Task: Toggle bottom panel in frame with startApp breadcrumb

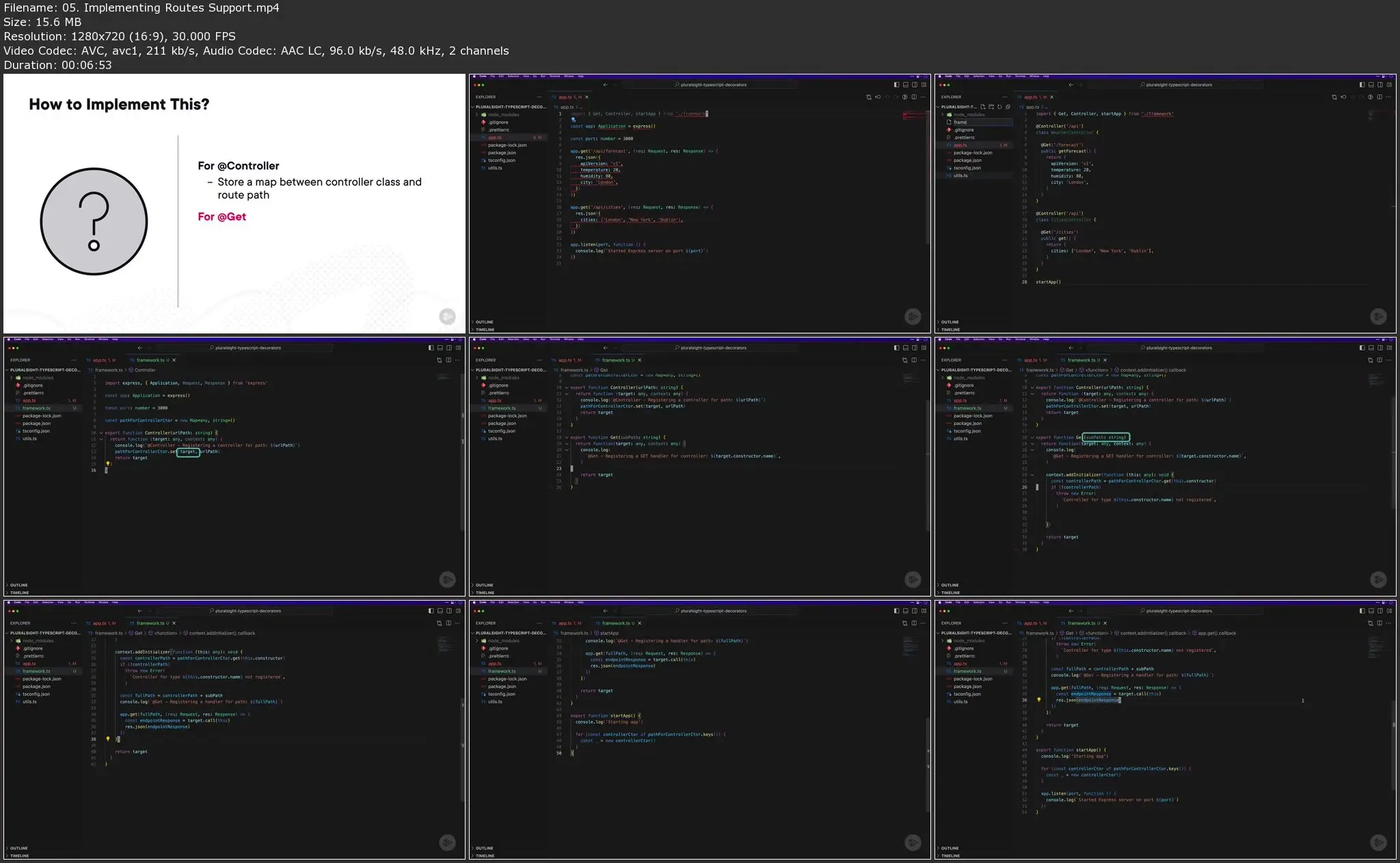Action: (x=905, y=611)
